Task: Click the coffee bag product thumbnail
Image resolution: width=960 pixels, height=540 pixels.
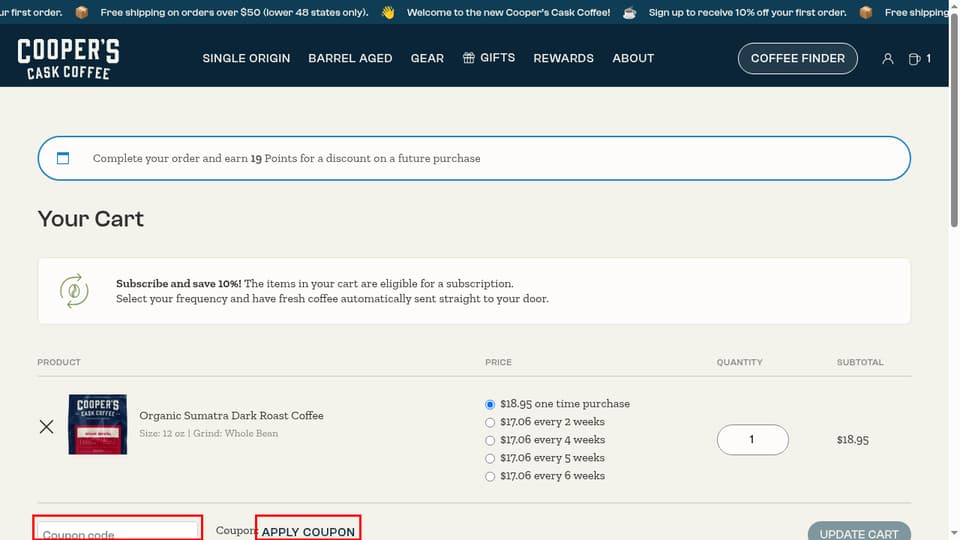Action: pyautogui.click(x=98, y=424)
